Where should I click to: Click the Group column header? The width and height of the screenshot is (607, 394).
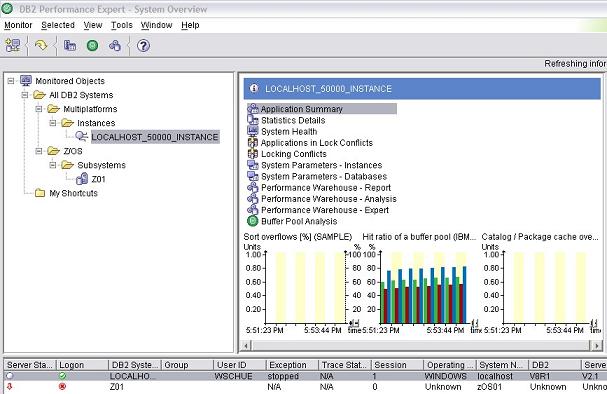187,365
